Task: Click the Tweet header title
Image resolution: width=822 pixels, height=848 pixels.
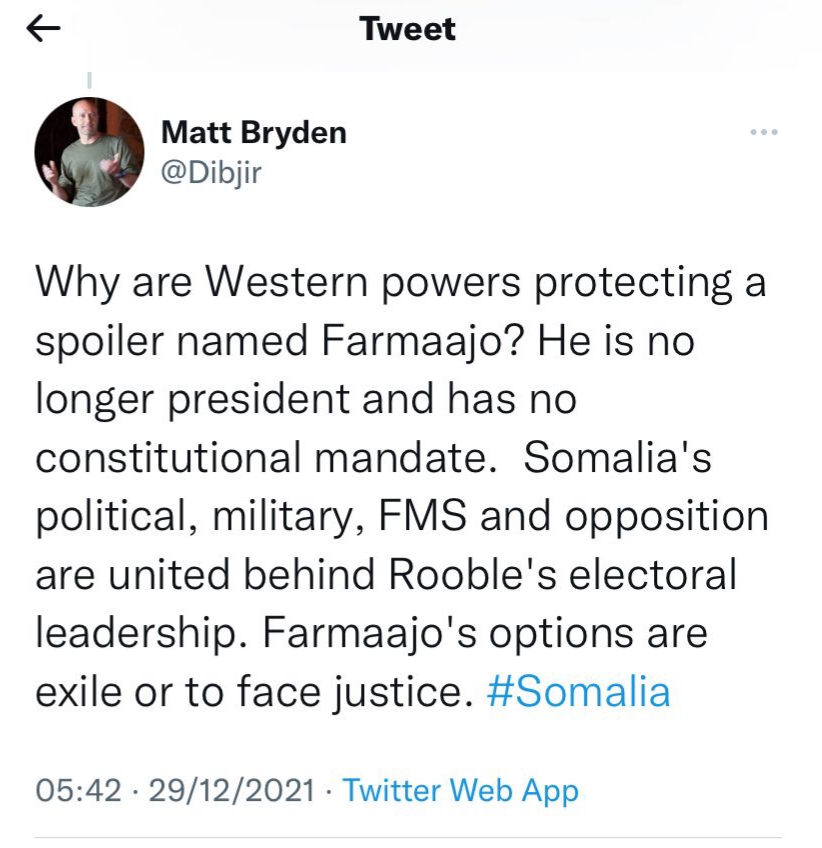Action: coord(408,30)
